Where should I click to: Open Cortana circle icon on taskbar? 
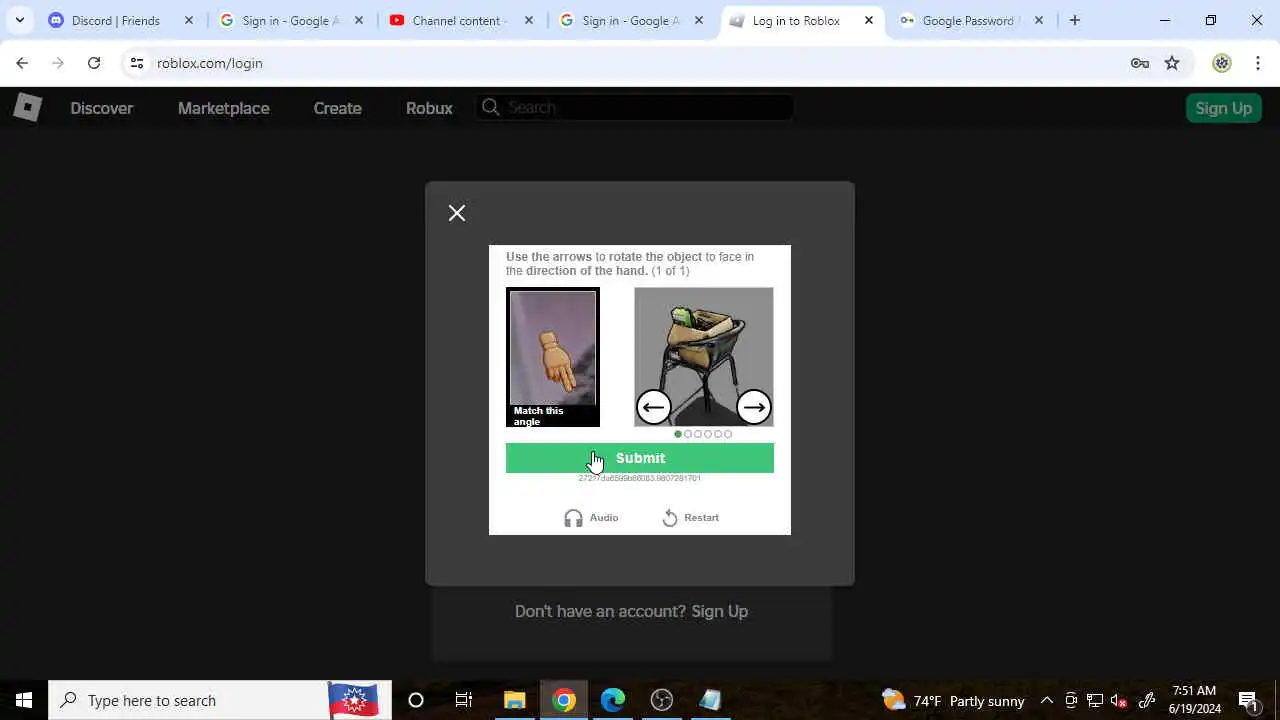(416, 700)
